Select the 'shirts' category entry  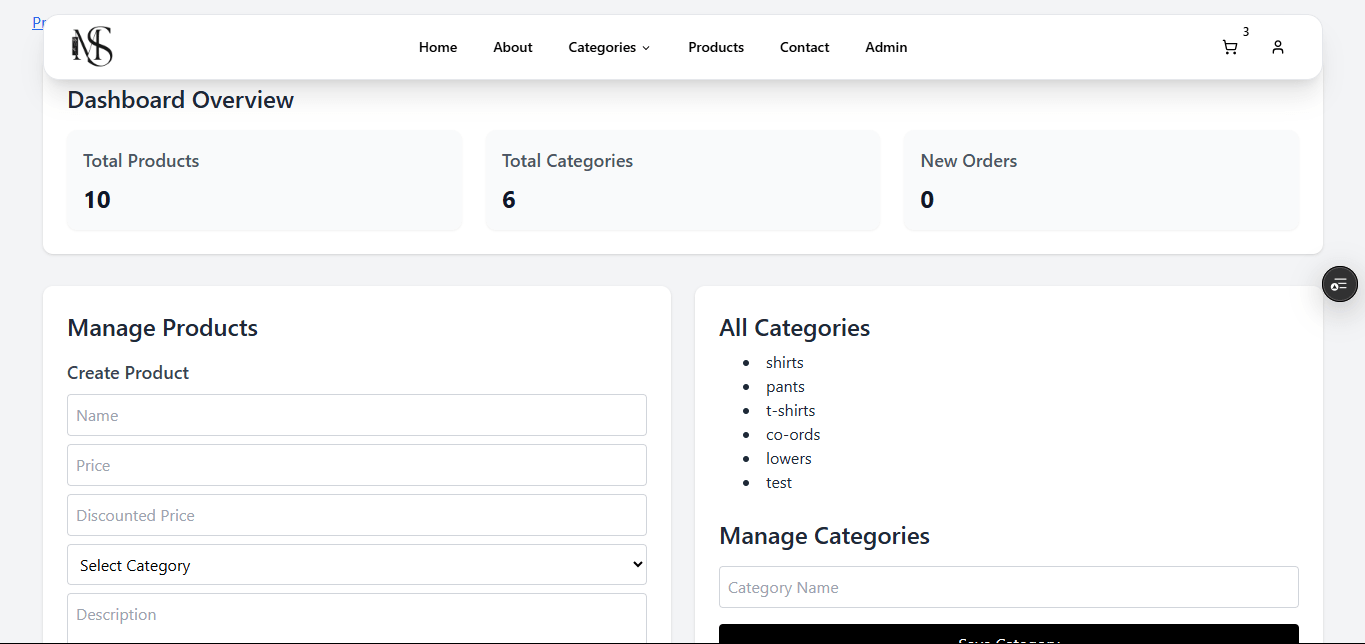tap(785, 362)
